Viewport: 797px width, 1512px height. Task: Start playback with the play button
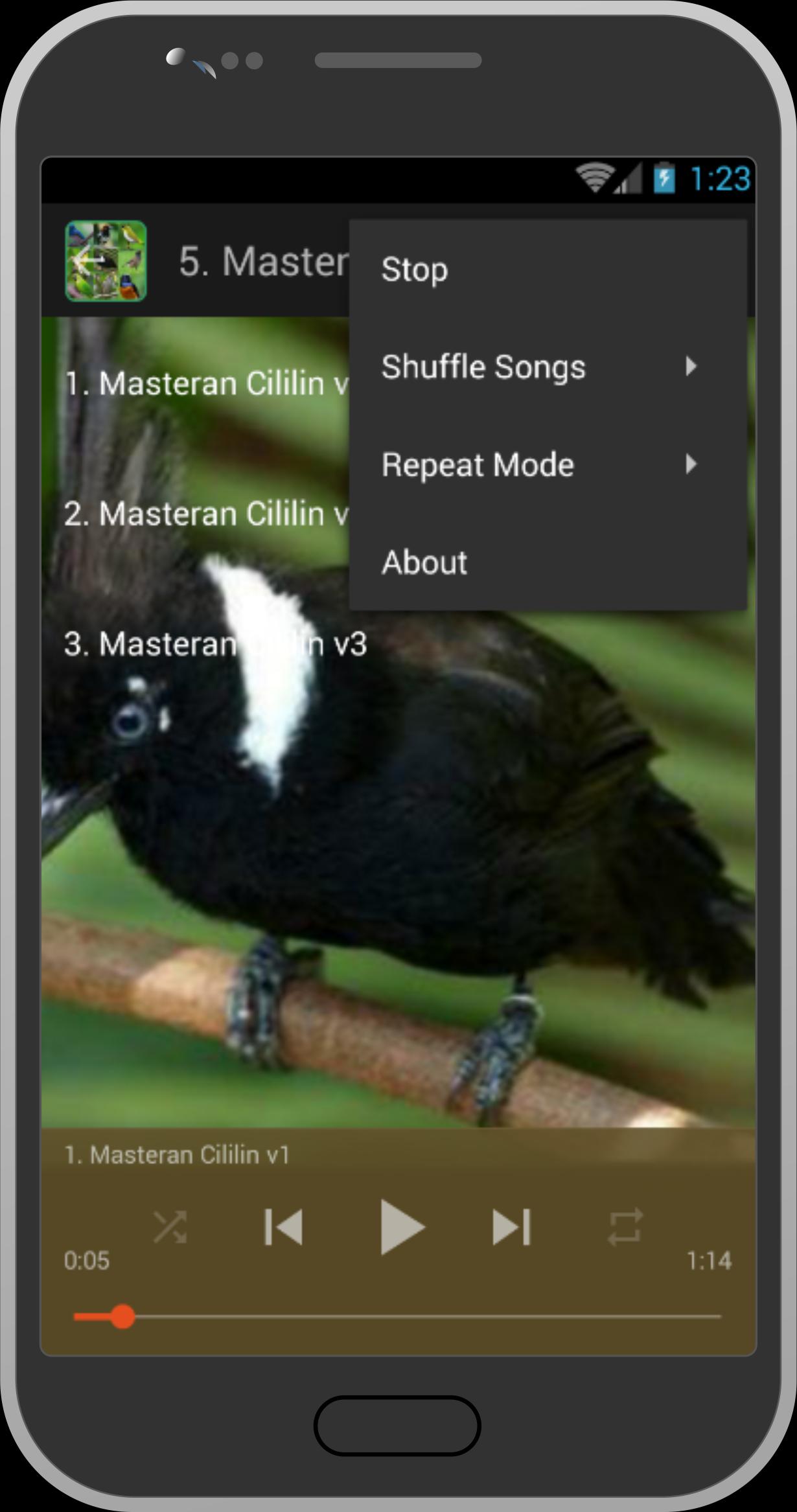pos(401,1227)
